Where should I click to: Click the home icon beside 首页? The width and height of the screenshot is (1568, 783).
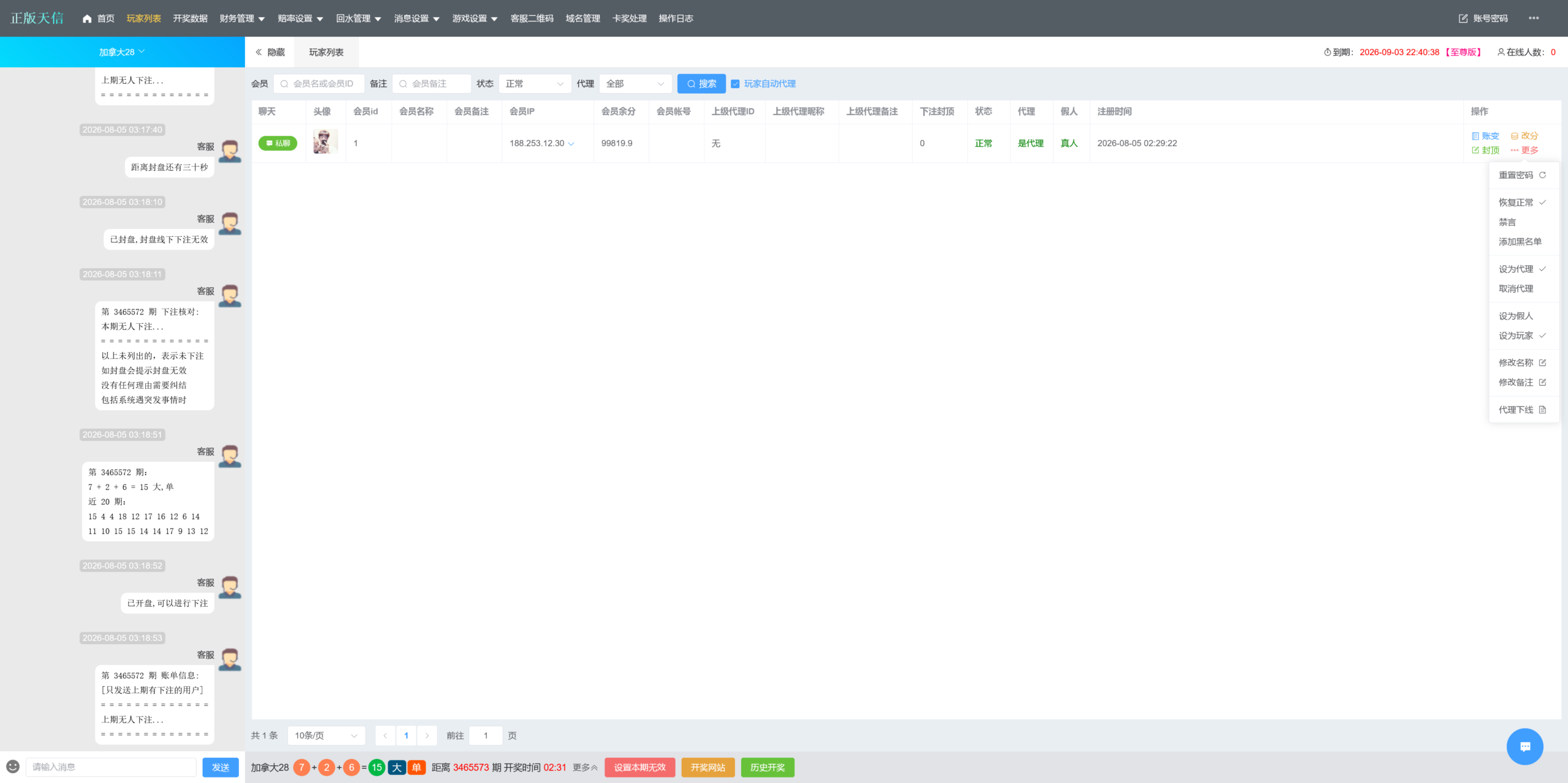tap(87, 18)
